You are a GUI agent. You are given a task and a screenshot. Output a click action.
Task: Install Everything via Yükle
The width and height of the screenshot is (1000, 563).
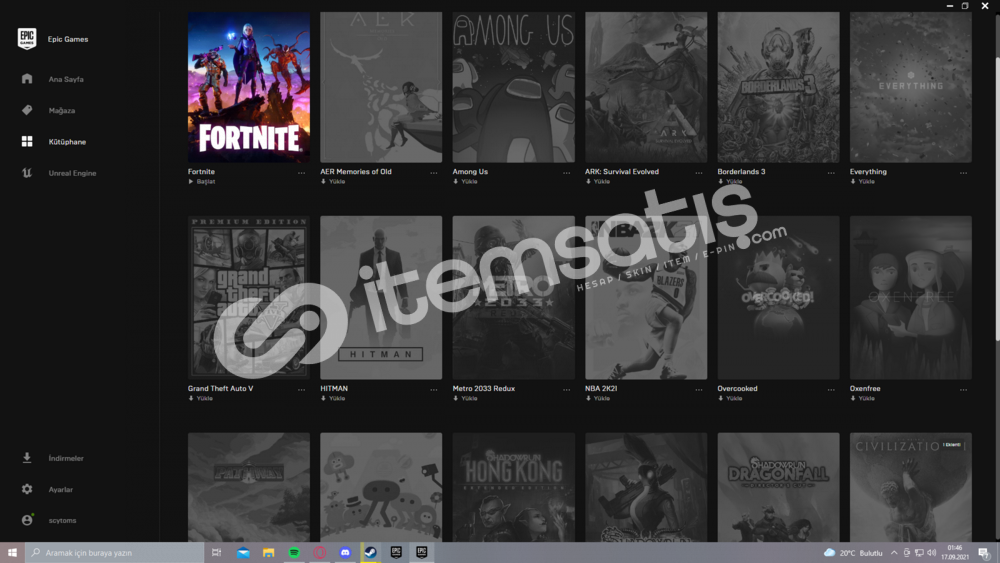pos(862,182)
